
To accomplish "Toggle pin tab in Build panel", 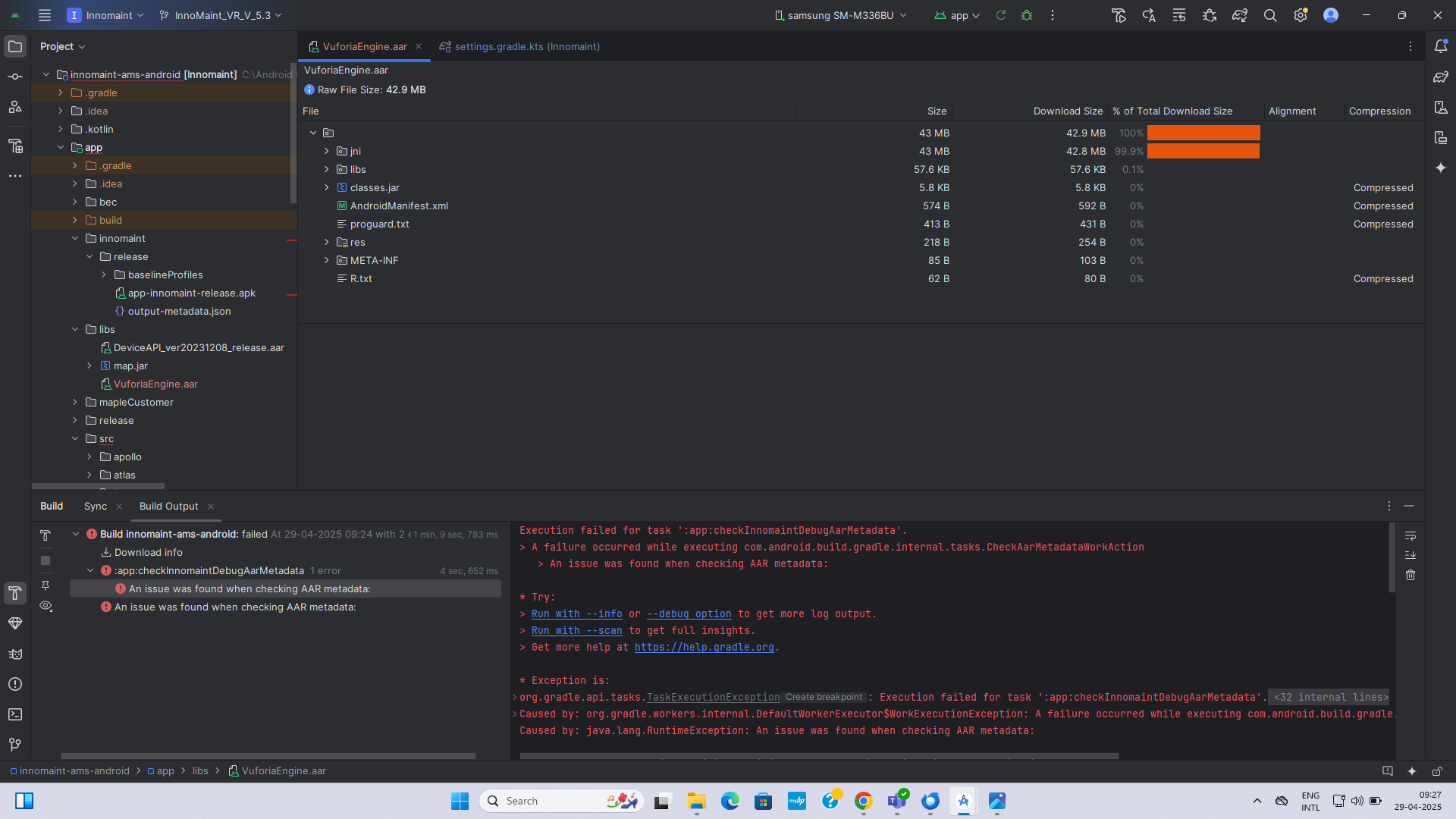I will [x=45, y=585].
